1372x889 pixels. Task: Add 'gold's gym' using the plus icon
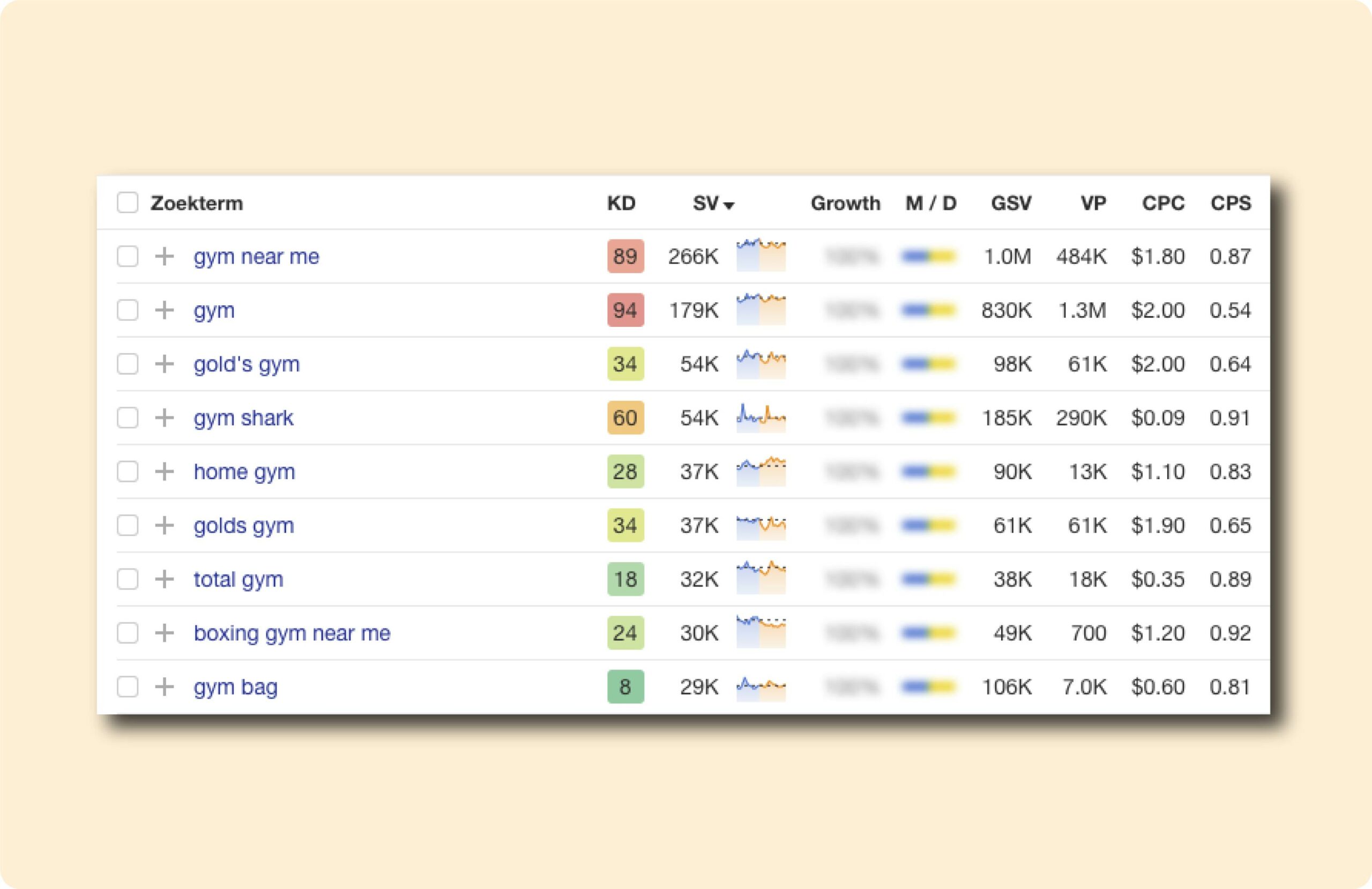(x=165, y=364)
